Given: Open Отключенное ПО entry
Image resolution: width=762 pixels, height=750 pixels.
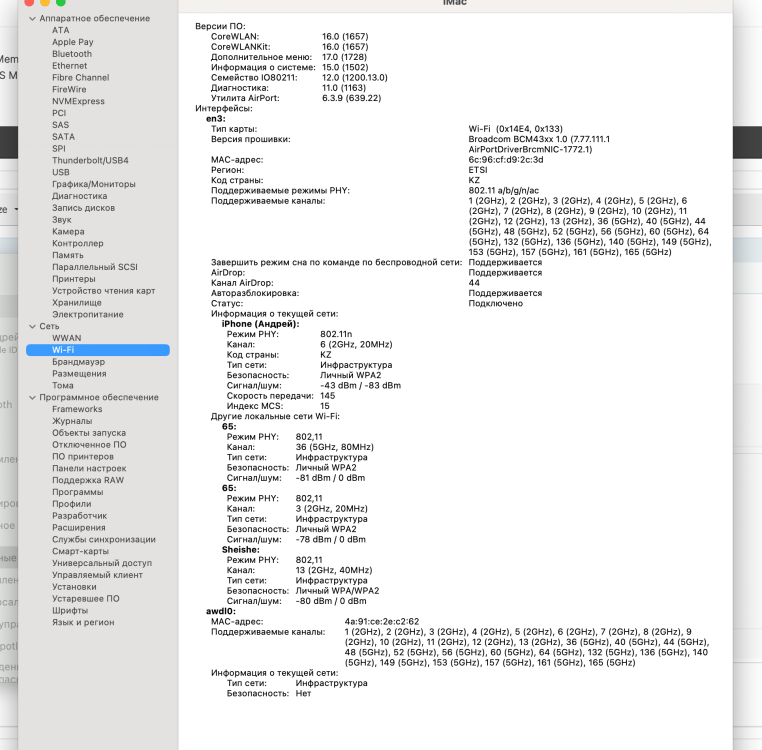Looking at the screenshot, I should point(89,445).
